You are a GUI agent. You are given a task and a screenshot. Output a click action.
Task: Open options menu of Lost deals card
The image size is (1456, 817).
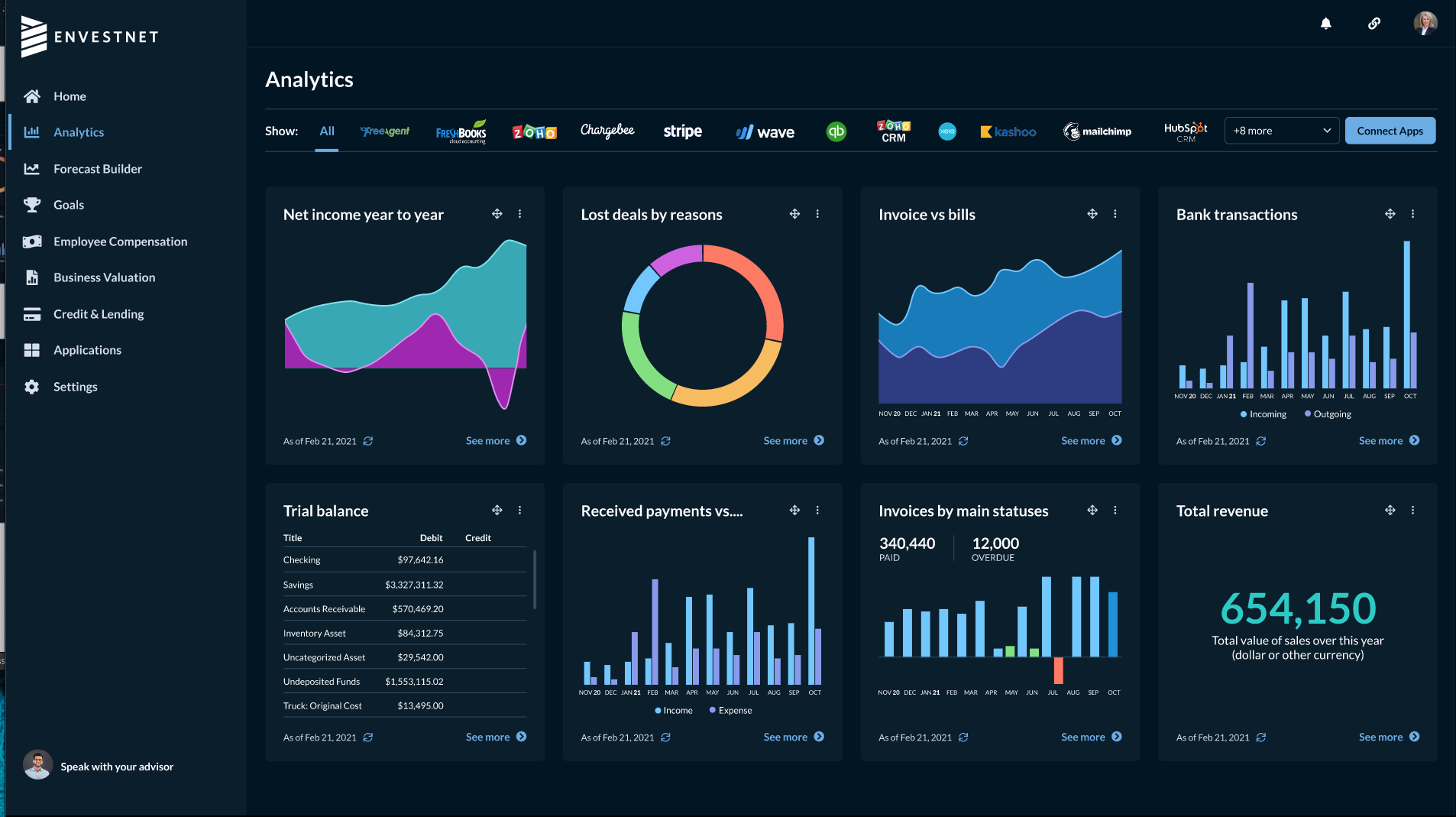click(x=817, y=214)
